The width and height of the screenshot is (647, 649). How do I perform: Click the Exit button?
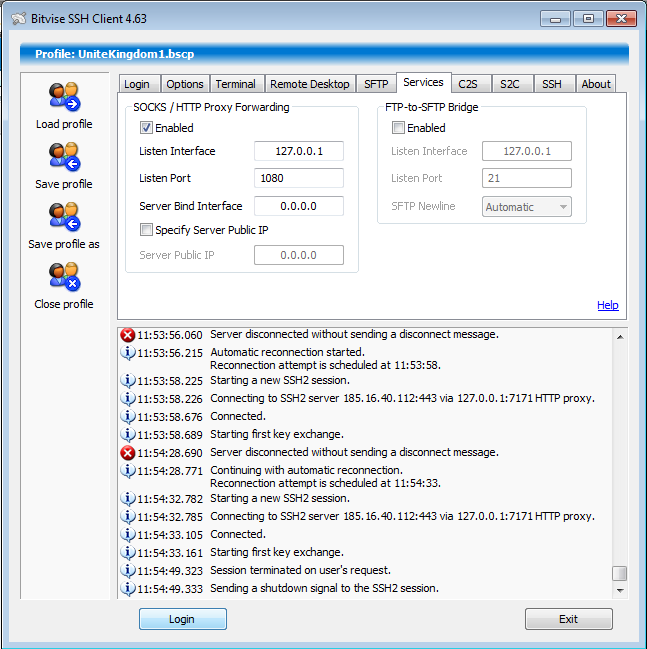tap(569, 619)
